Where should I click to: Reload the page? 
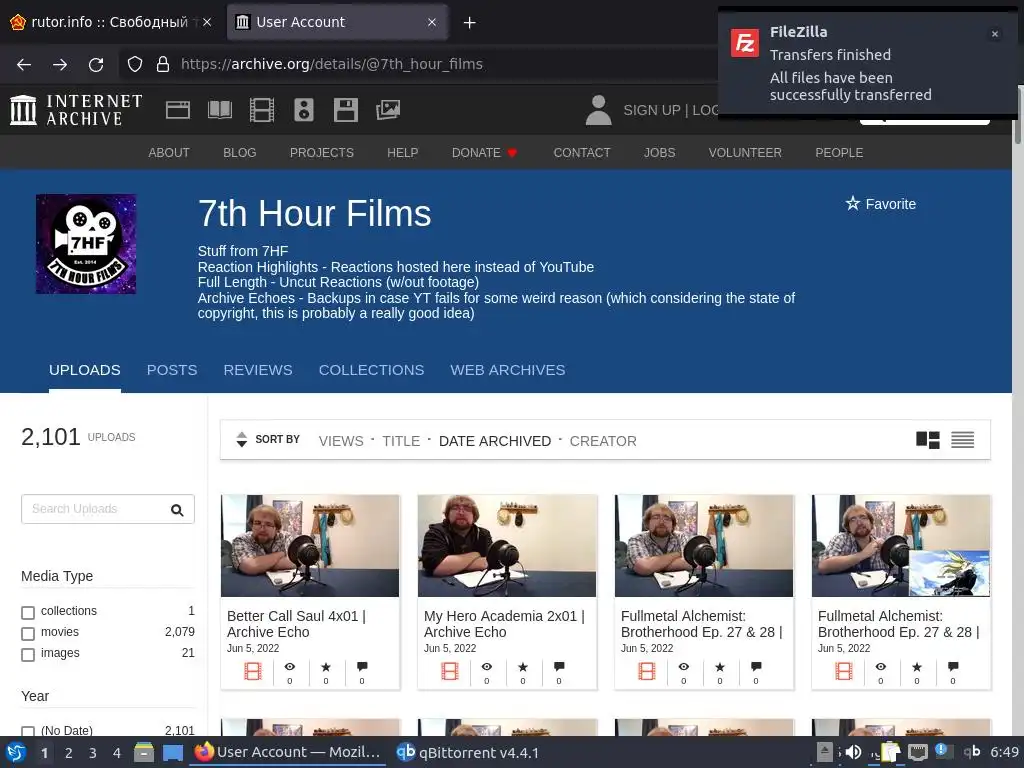pyautogui.click(x=96, y=64)
